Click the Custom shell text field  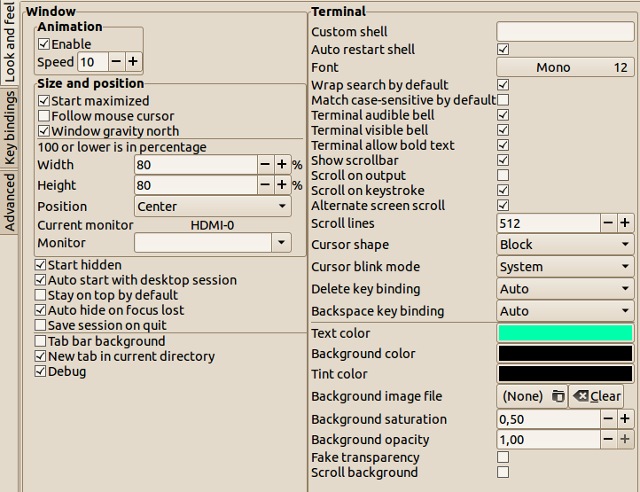(565, 32)
